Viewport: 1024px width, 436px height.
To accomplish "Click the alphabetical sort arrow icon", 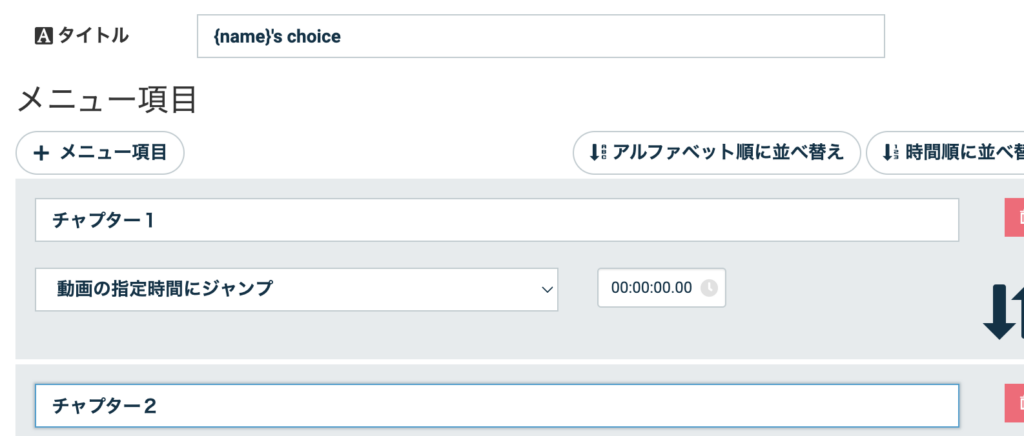I will tap(597, 153).
